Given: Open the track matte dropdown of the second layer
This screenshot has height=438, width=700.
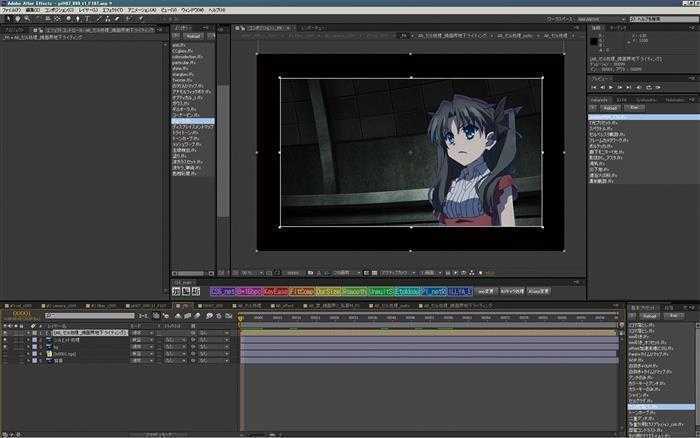Looking at the screenshot, I should pyautogui.click(x=175, y=340).
